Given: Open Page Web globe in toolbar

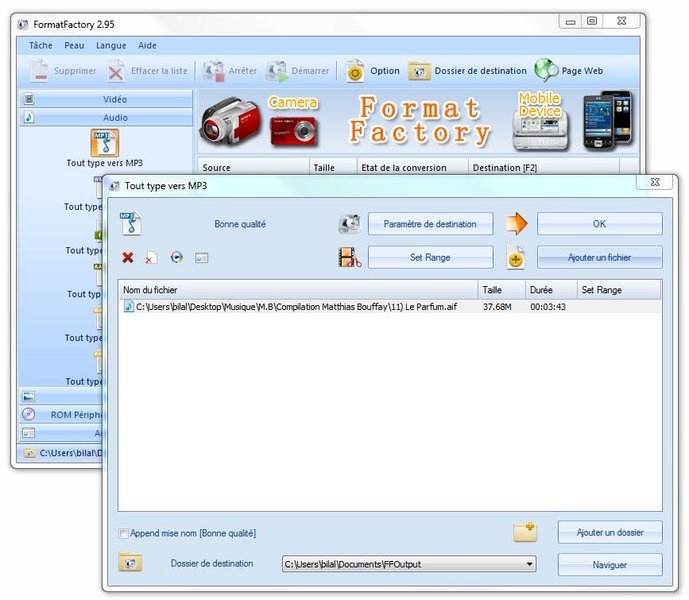Looking at the screenshot, I should [x=569, y=71].
